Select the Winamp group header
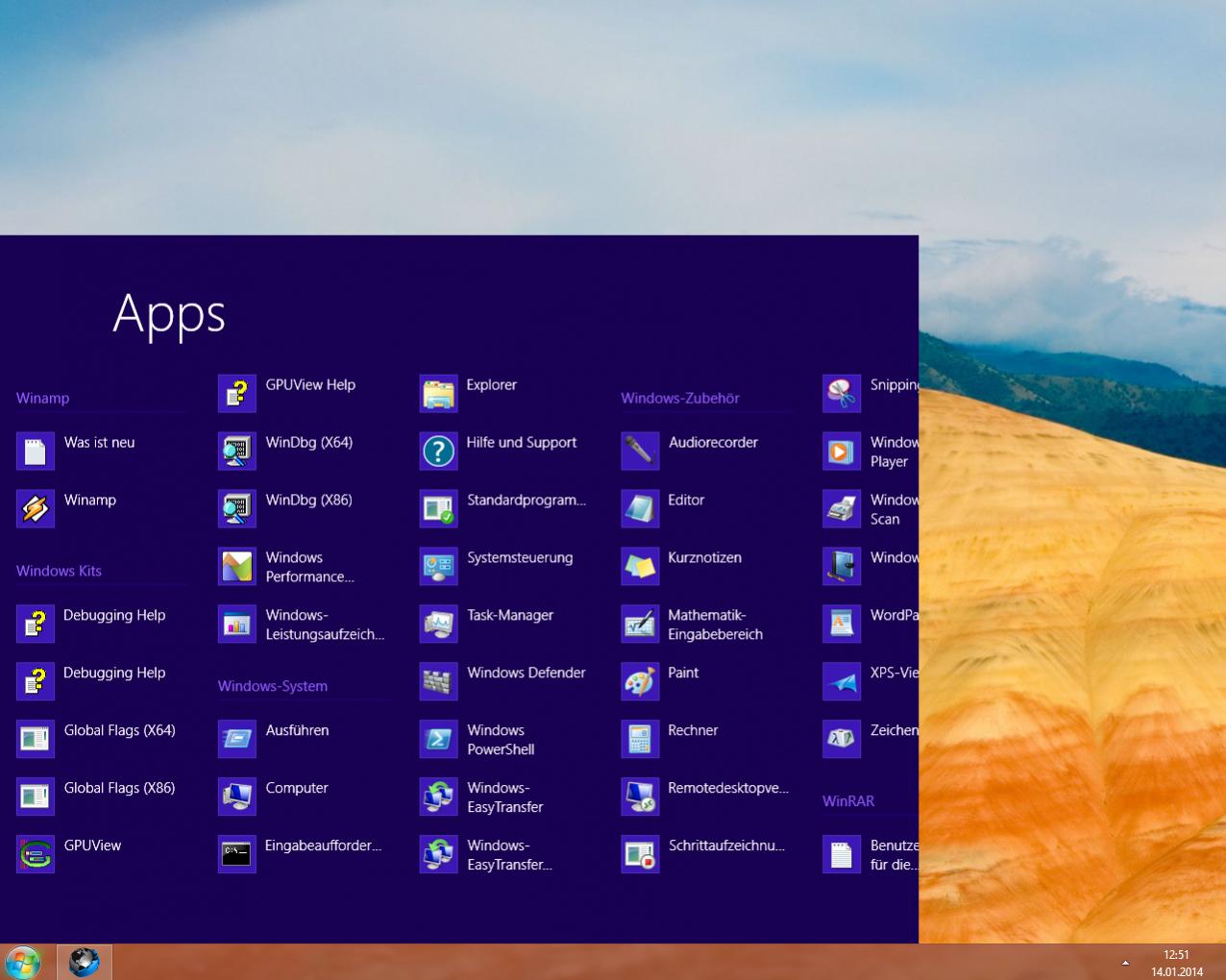Viewport: 1226px width, 980px height. tap(42, 398)
